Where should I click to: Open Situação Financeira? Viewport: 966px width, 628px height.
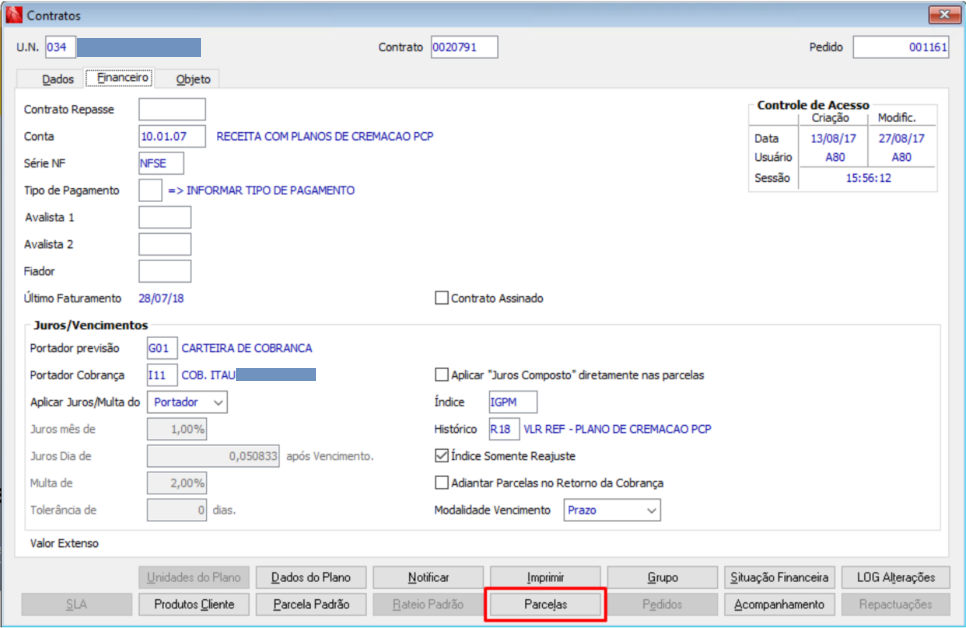tap(779, 577)
